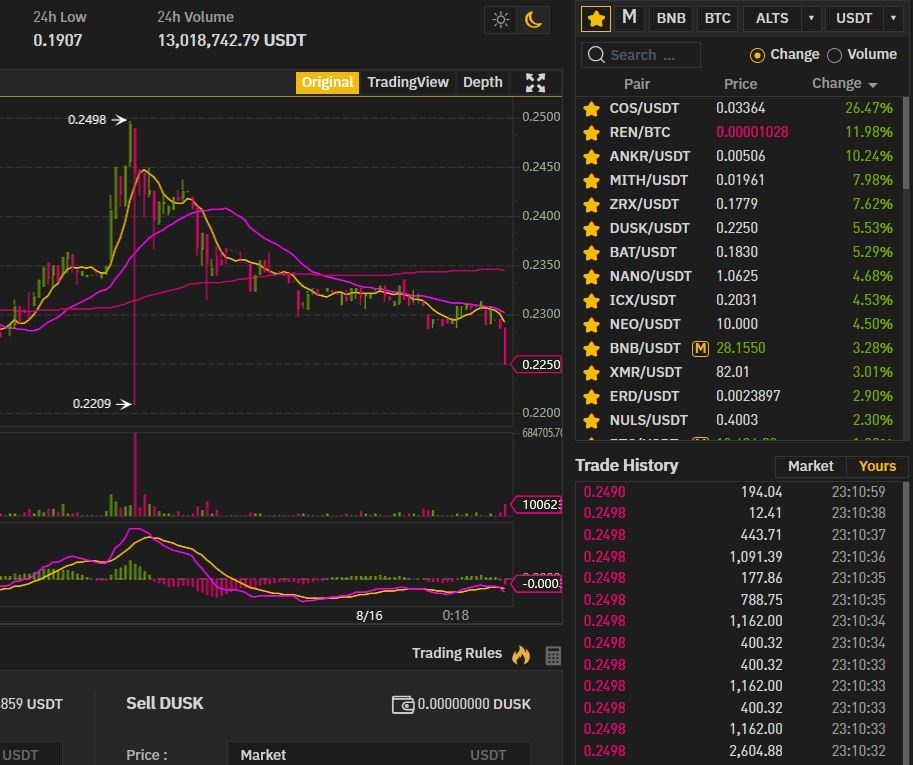Click the market Search field
Image resolution: width=913 pixels, height=765 pixels.
[641, 55]
